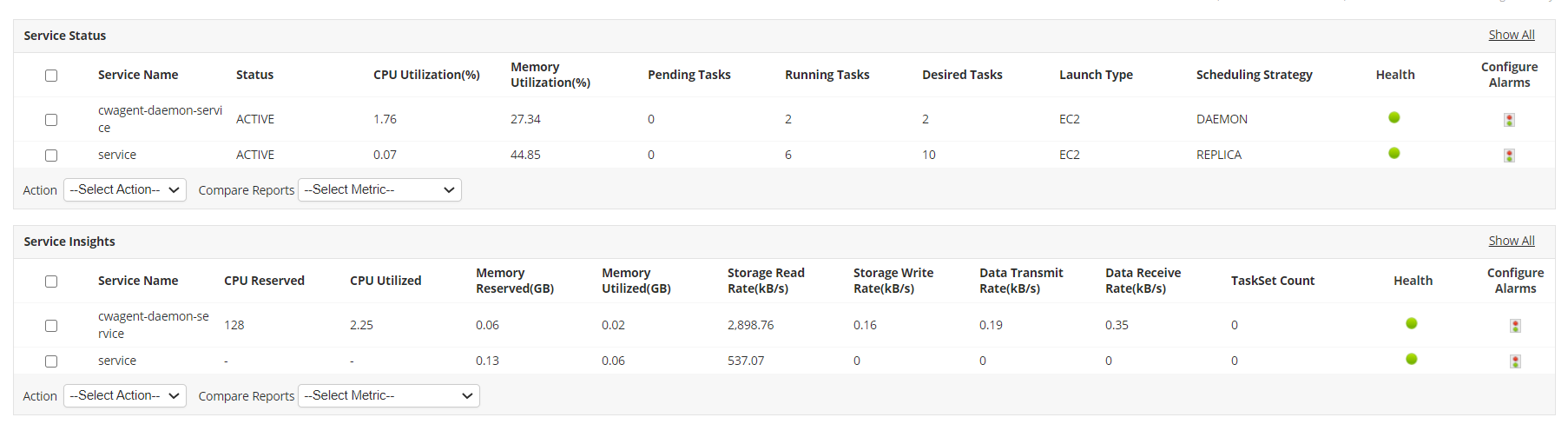Click Show All link in Service Insights

click(x=1511, y=241)
